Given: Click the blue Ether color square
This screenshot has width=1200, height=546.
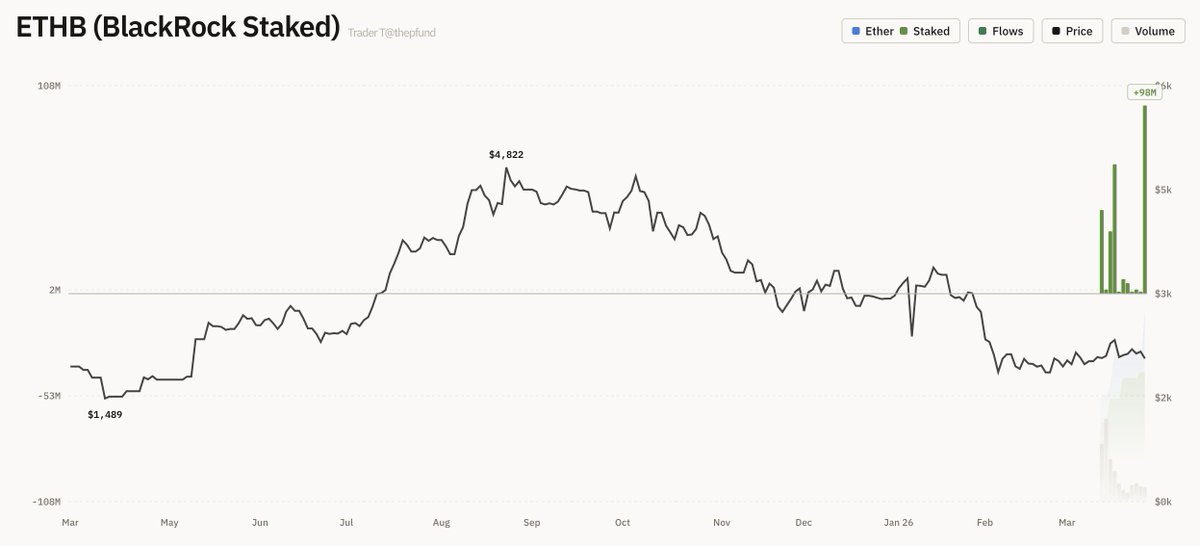Looking at the screenshot, I should [x=858, y=31].
